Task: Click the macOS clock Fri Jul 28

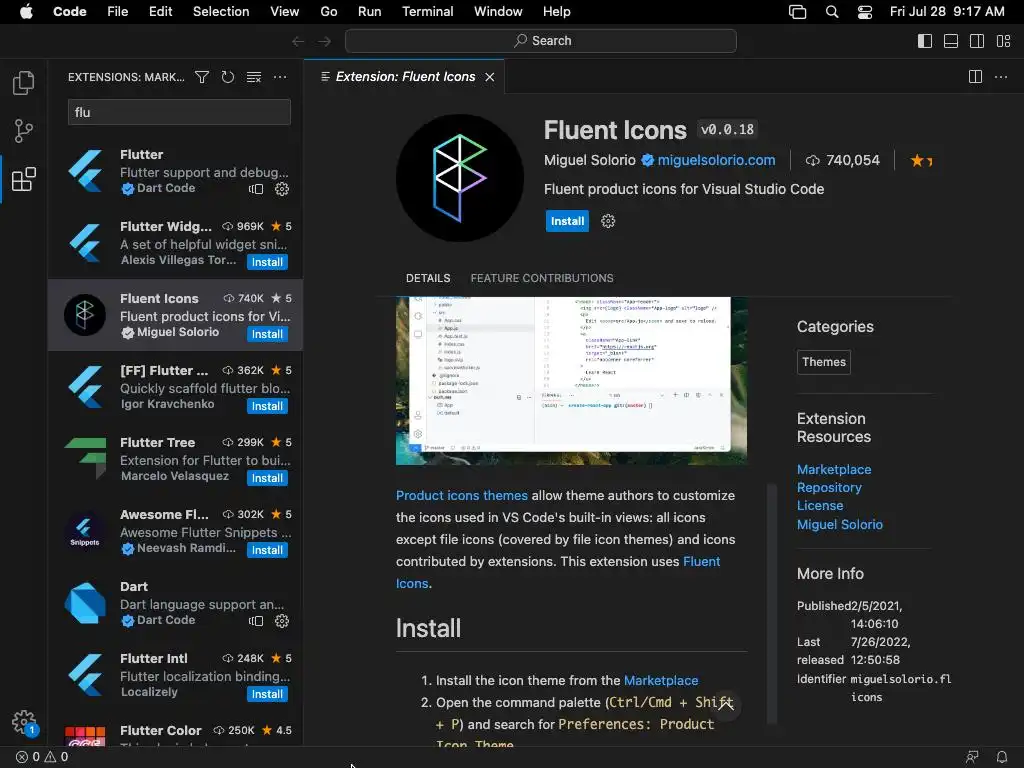Action: coord(947,12)
